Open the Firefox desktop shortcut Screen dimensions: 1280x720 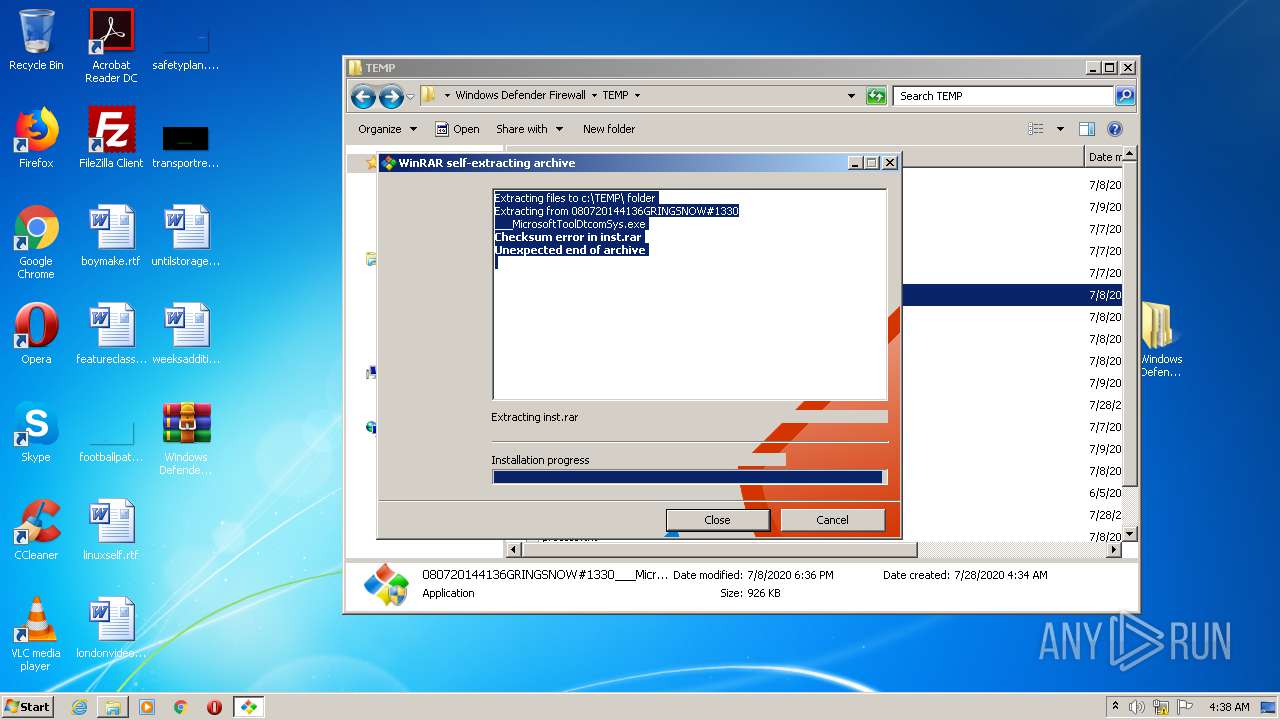coord(36,138)
